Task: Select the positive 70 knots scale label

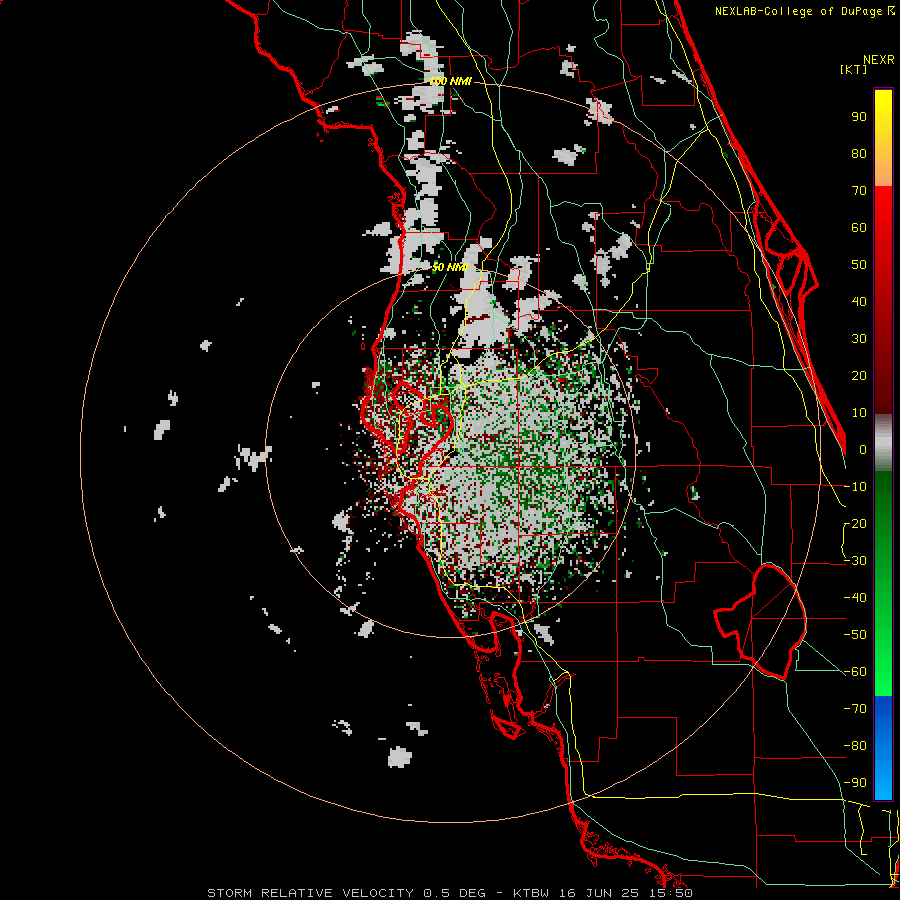Action: 859,191
